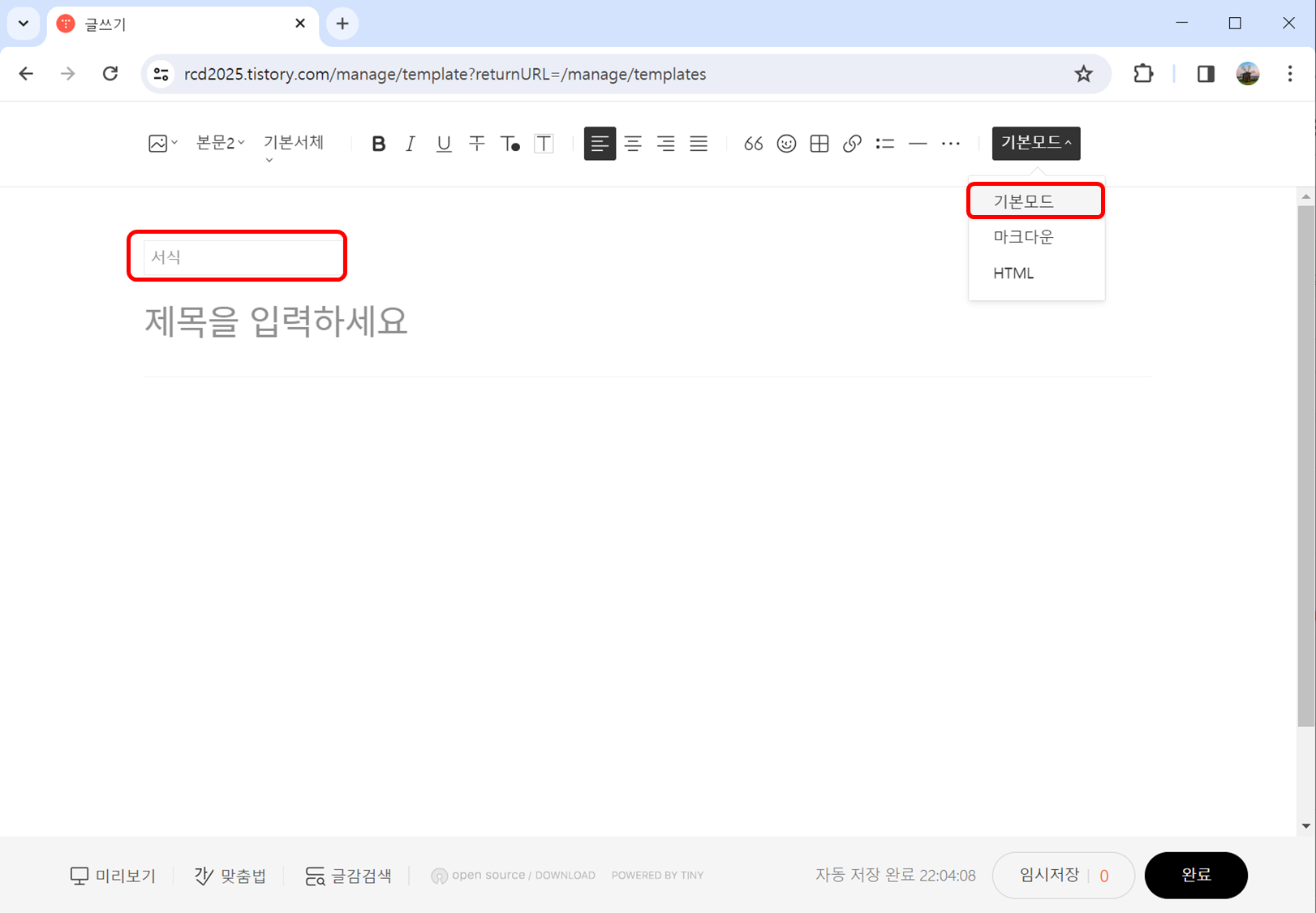Toggle italic formatting
This screenshot has height=913, width=1316.
click(411, 144)
